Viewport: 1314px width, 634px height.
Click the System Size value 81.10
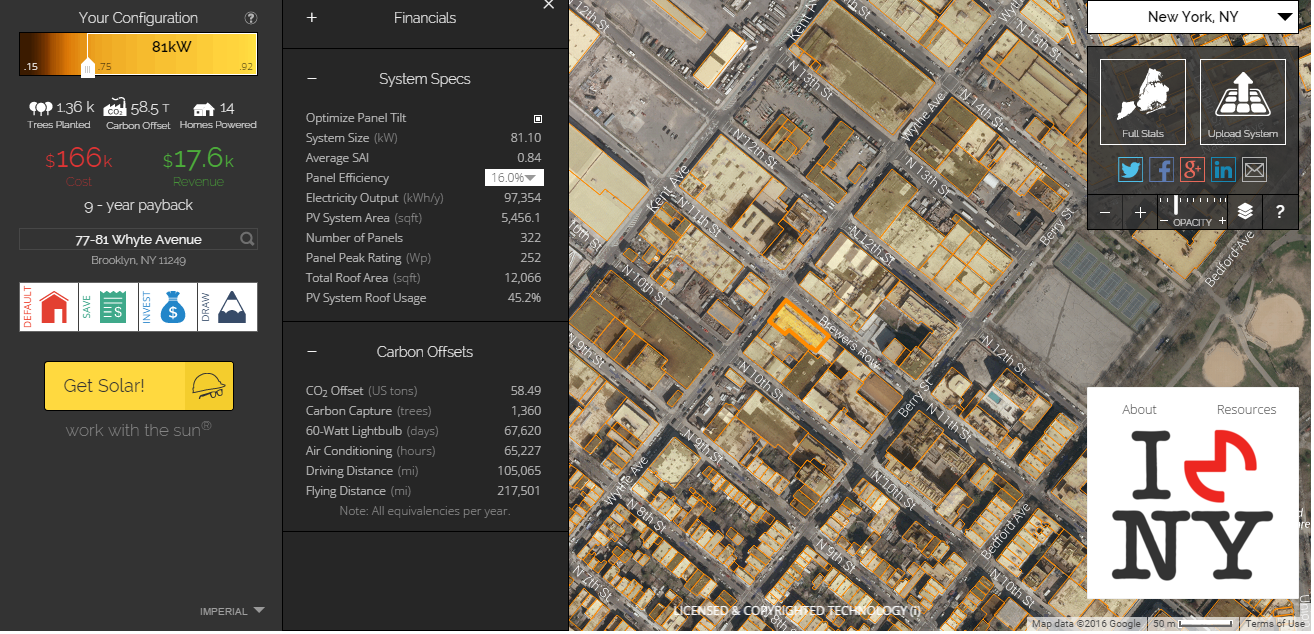click(525, 138)
